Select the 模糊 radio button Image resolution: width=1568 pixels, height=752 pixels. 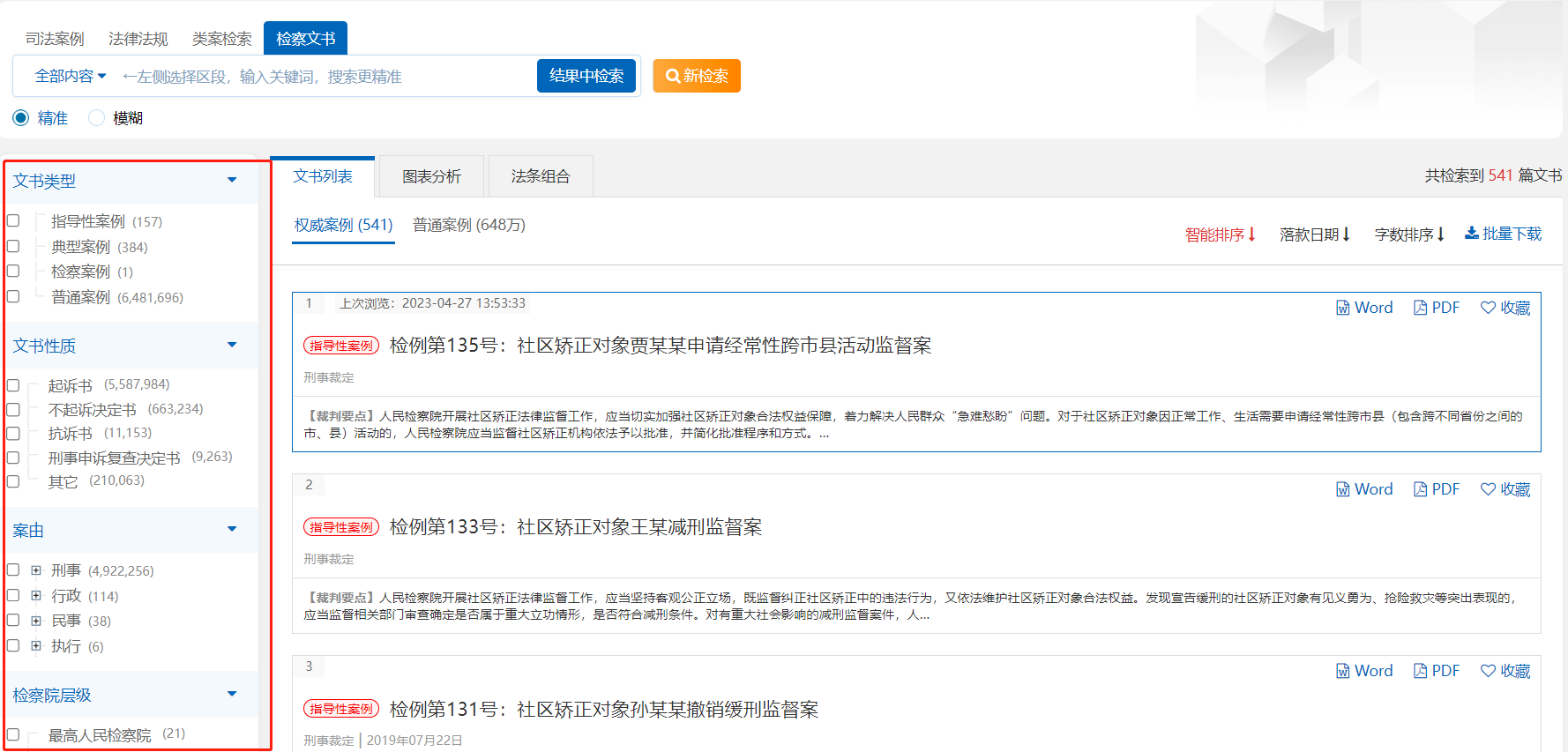pyautogui.click(x=97, y=118)
